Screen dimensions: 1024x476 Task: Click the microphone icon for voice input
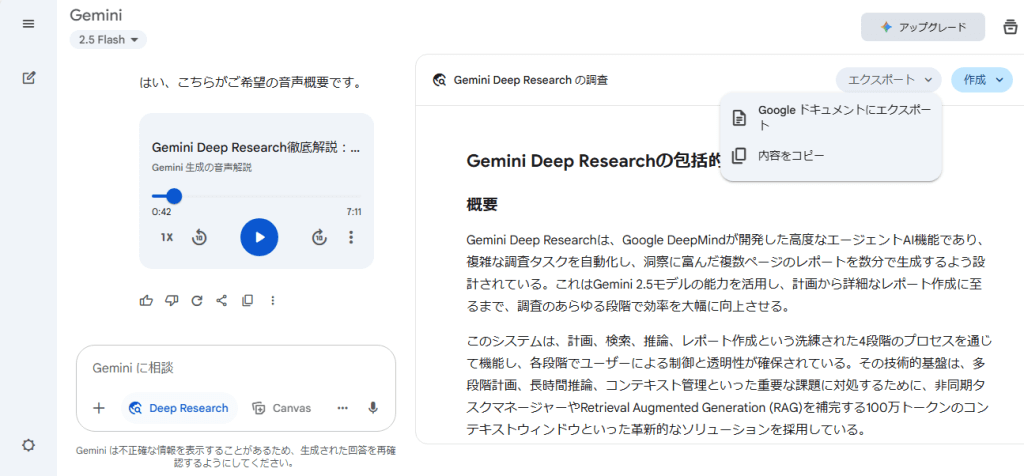[x=373, y=408]
